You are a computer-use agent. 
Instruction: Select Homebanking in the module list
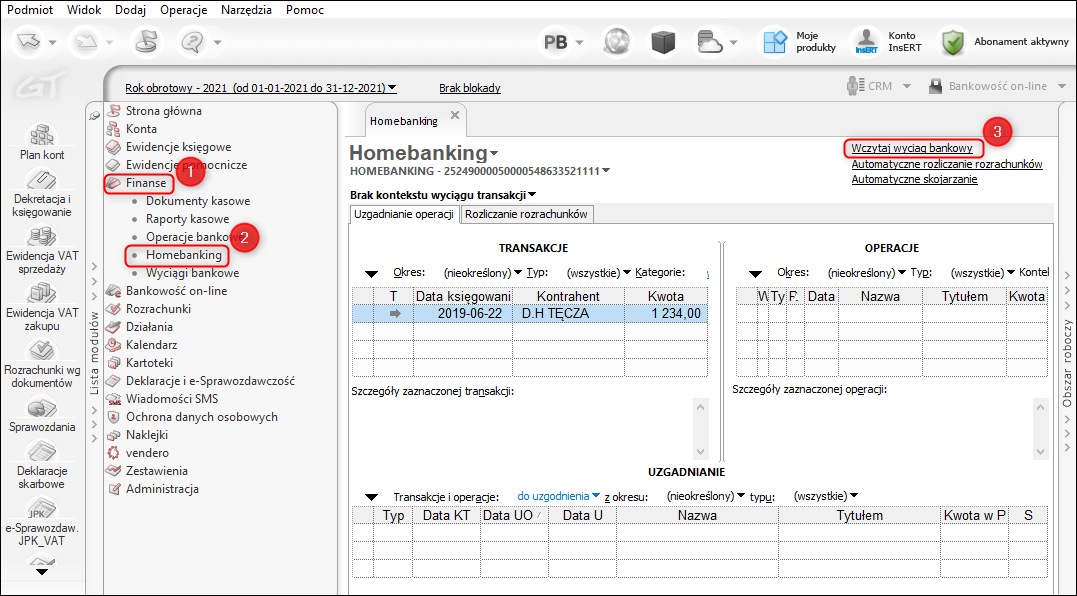click(x=183, y=255)
